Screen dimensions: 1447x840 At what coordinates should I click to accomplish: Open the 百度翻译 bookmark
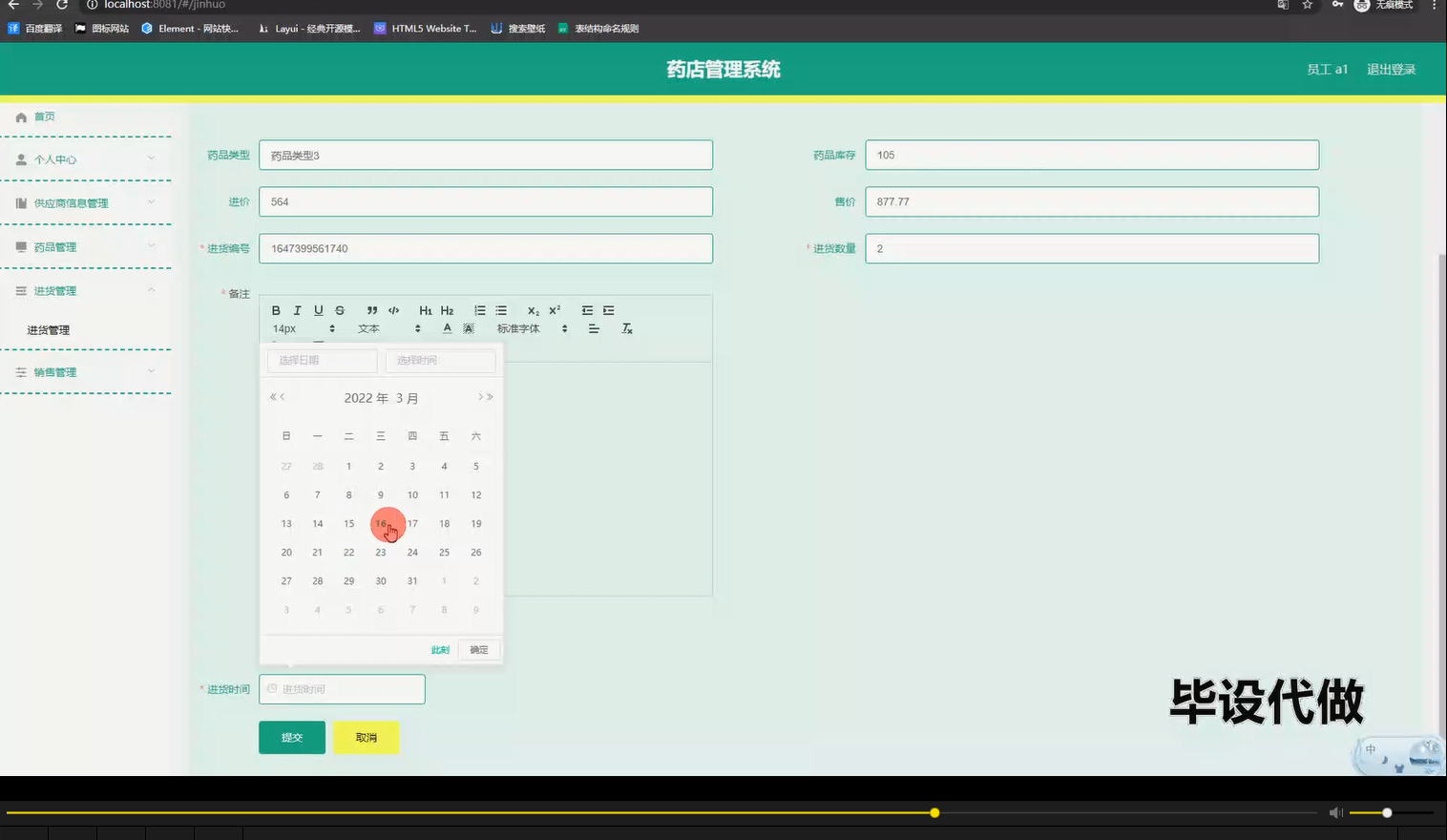tap(35, 29)
